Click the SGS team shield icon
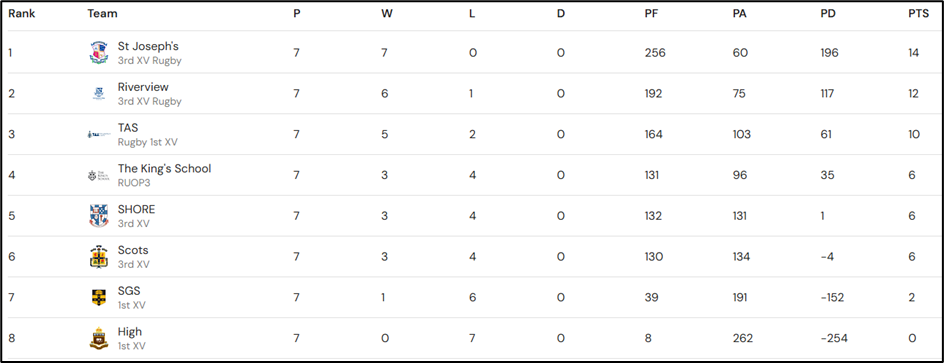This screenshot has width=944, height=363. tap(99, 297)
